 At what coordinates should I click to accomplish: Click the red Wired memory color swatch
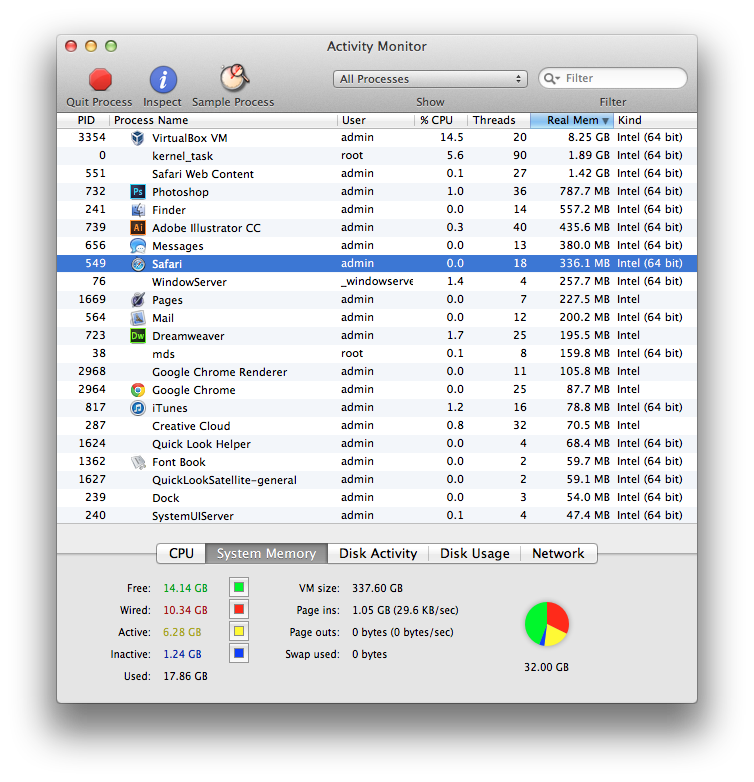pos(239,609)
